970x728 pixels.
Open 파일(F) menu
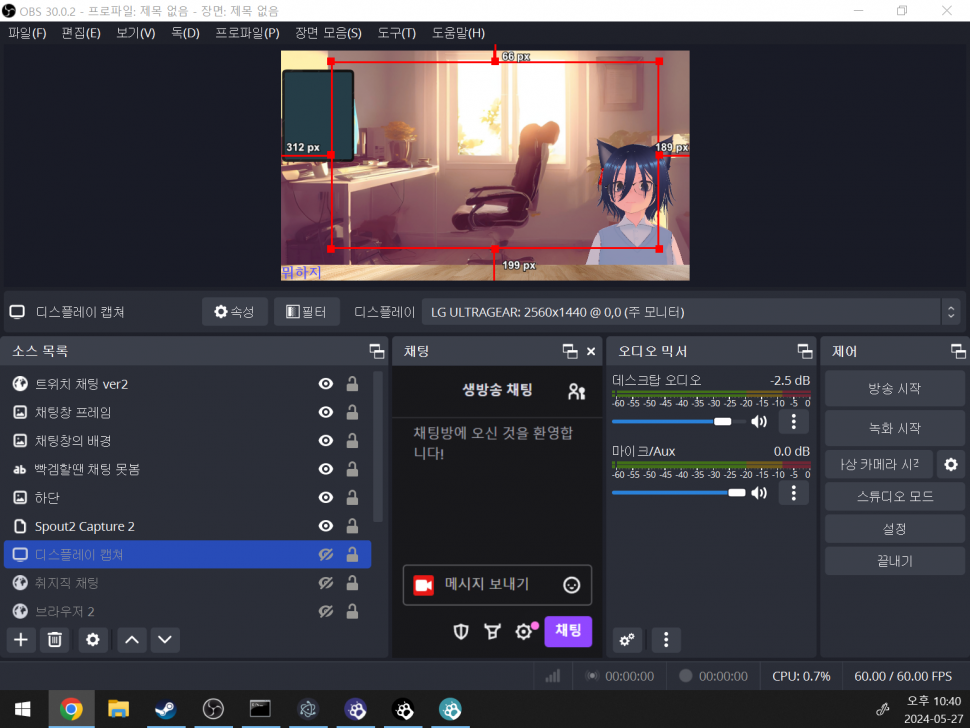27,33
